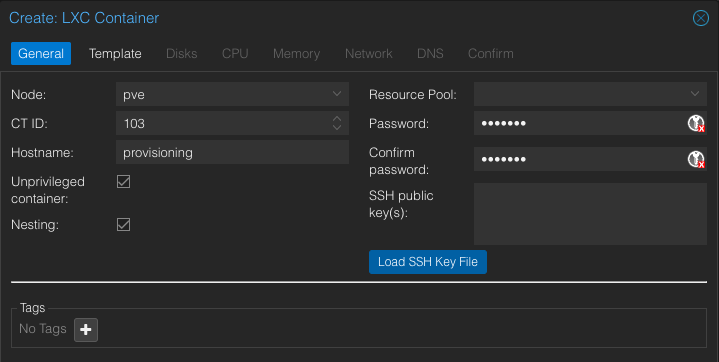719x362 pixels.
Task: Open the Disks tab
Action: (x=182, y=53)
